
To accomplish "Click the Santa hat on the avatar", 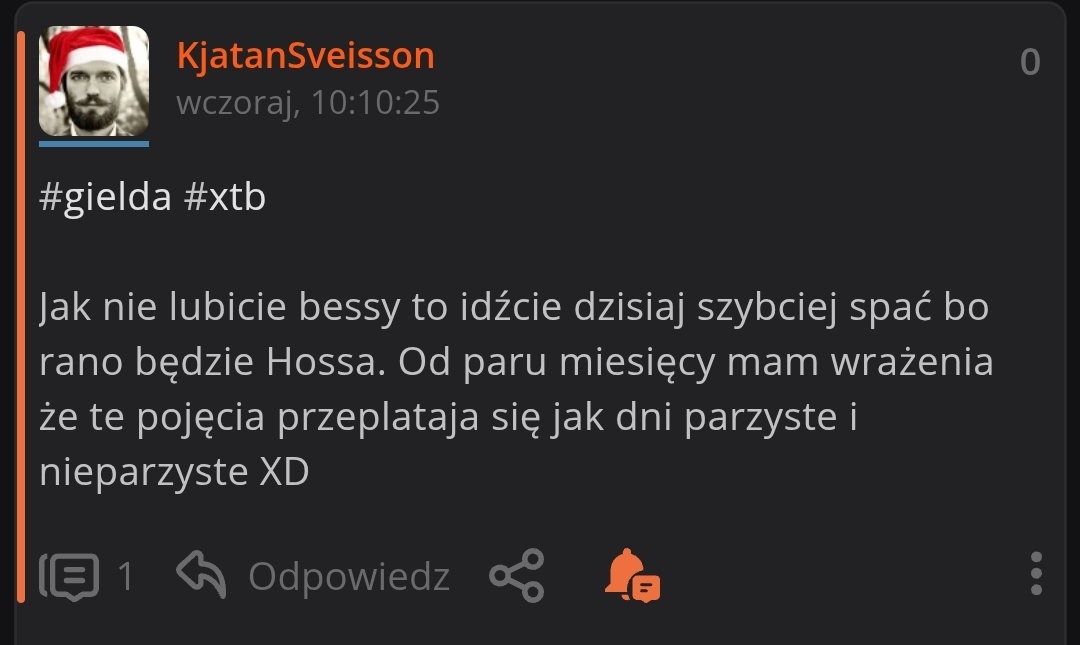I will tap(84, 59).
